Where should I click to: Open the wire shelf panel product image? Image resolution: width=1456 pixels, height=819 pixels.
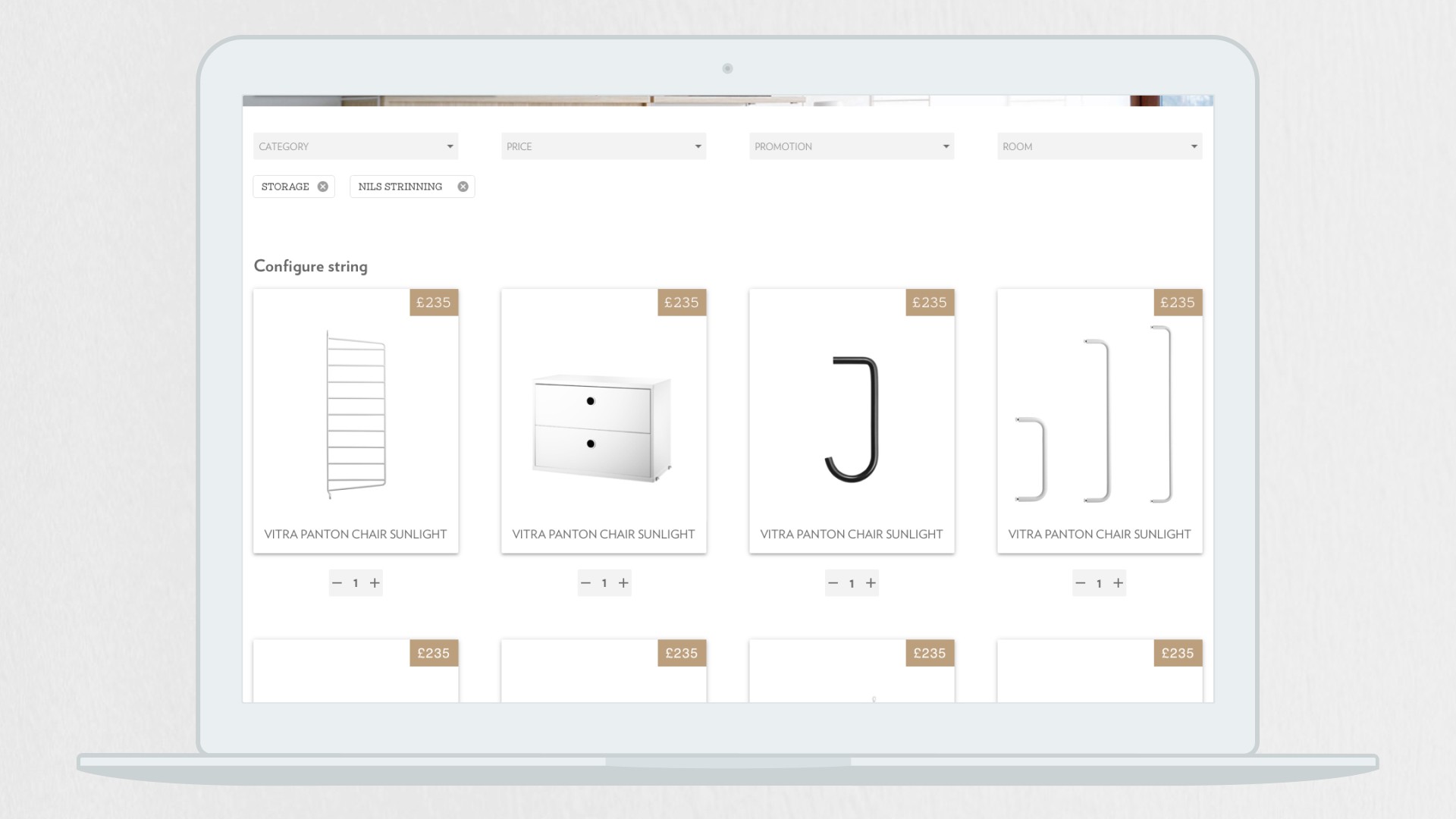(356, 415)
